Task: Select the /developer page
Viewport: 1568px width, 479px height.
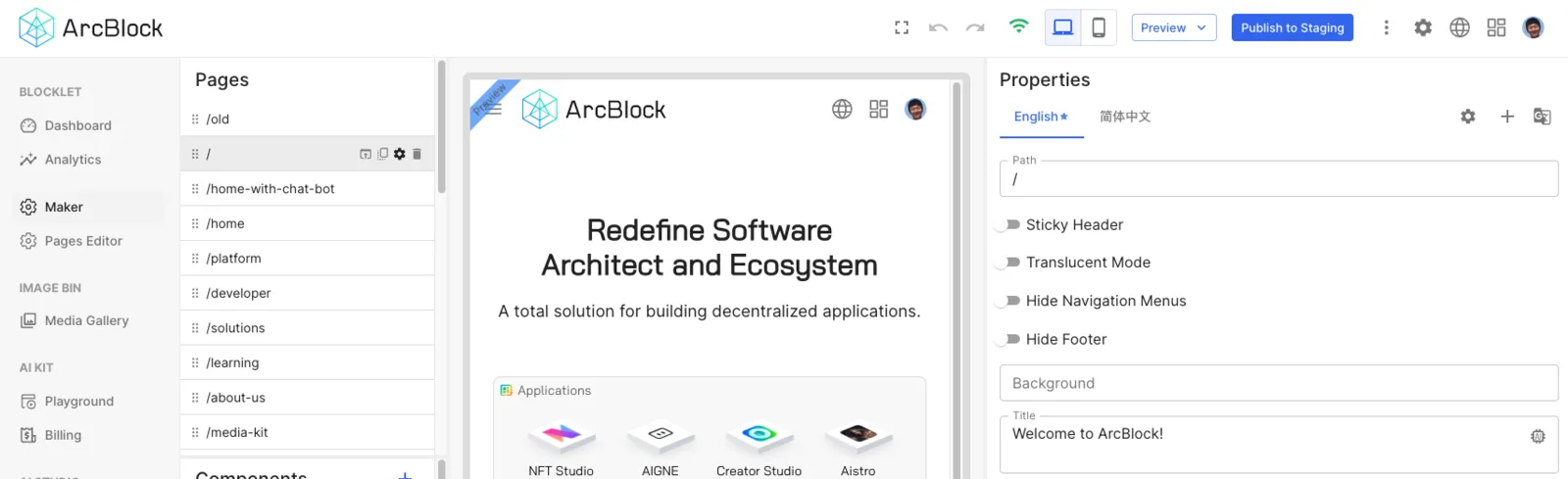Action: pos(307,293)
